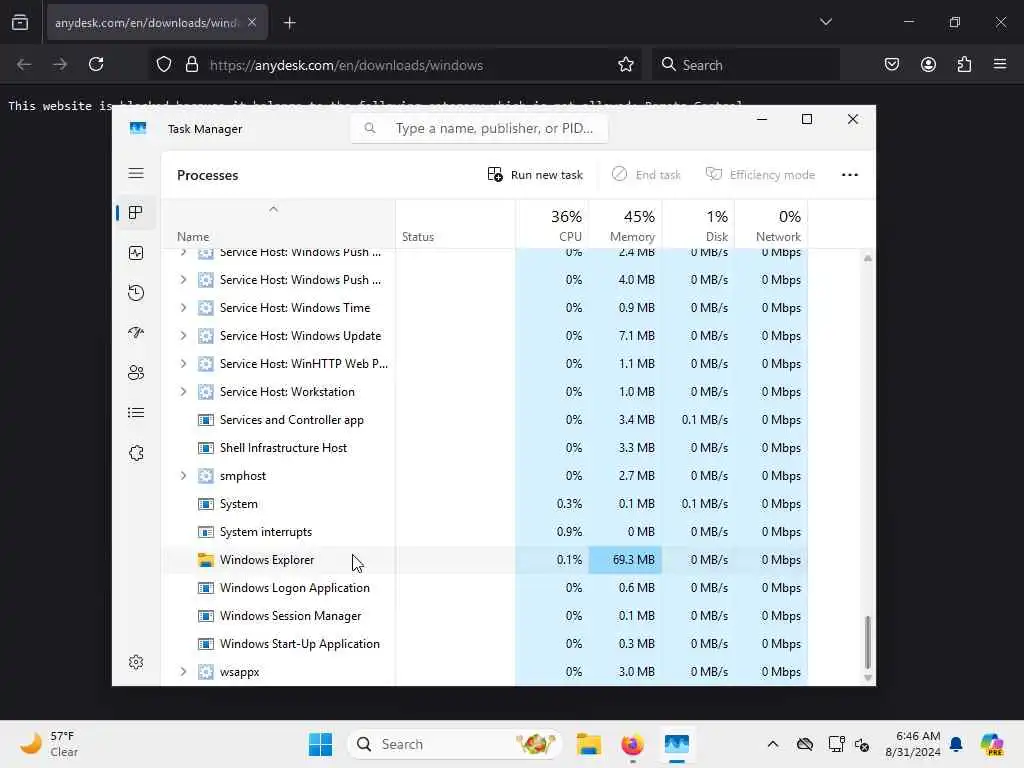The width and height of the screenshot is (1024, 768).
Task: Sort by the Network column header
Action: point(771,224)
